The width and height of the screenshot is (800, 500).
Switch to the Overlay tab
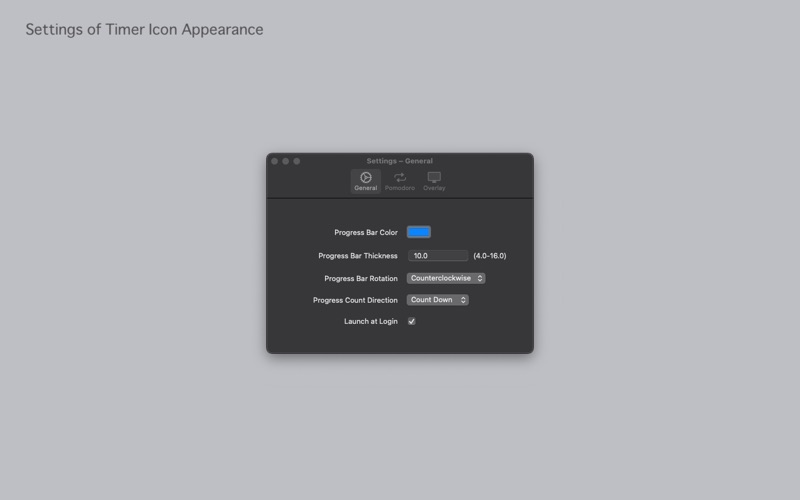pos(434,181)
